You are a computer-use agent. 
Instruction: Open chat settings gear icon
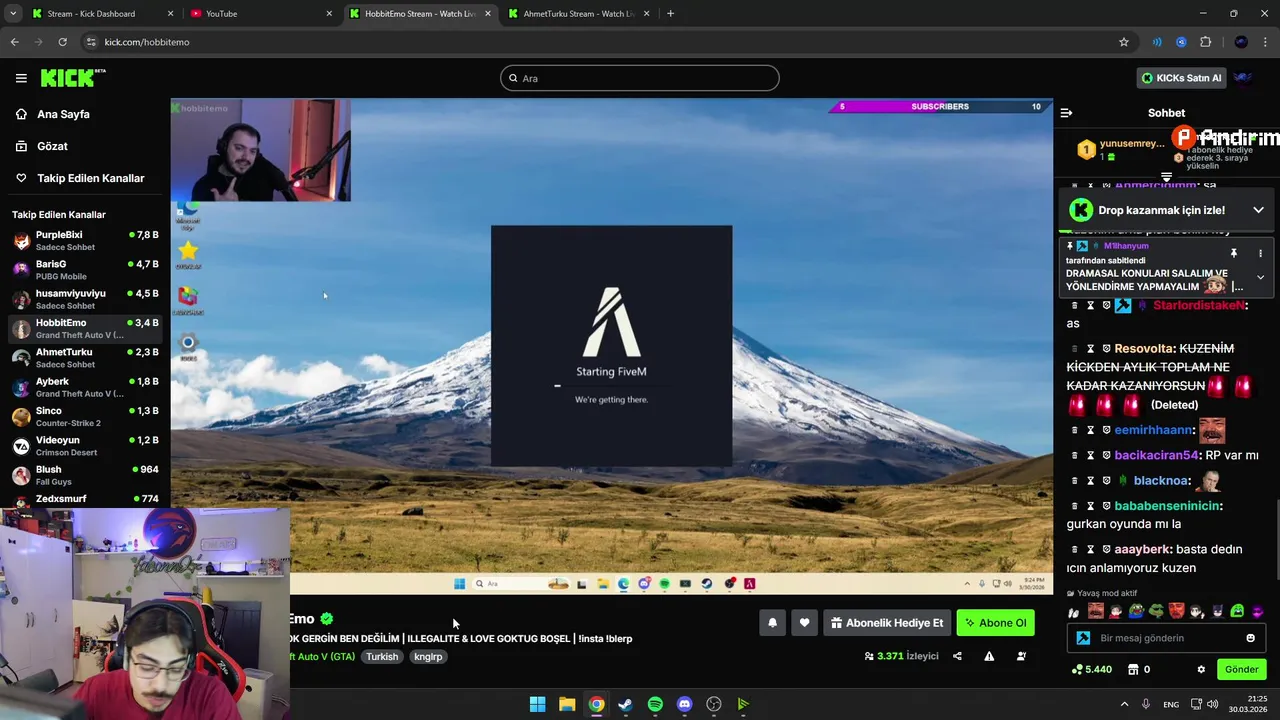1201,669
